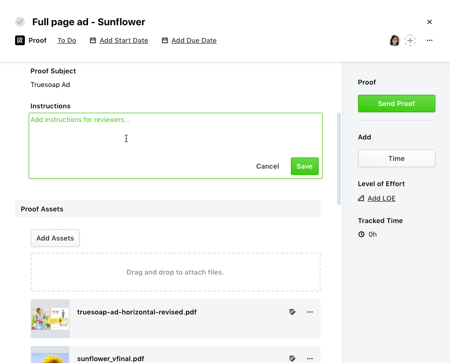Open more options for truesoap-ad-horizontal-revised.pdf
Image resolution: width=450 pixels, height=363 pixels.
310,312
